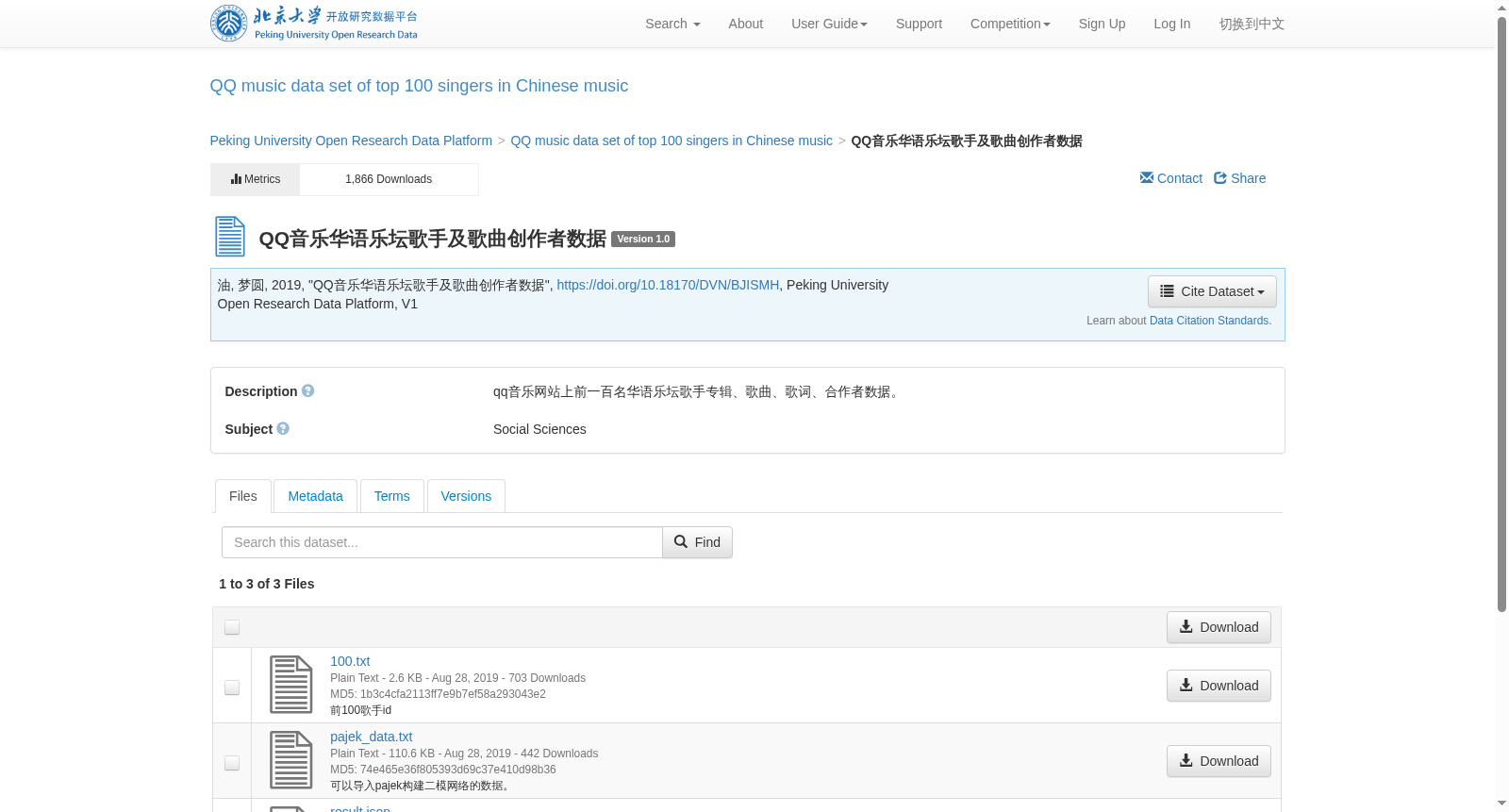
Task: Click the '1 to 3 of 3 Files' text
Action: pyautogui.click(x=267, y=584)
